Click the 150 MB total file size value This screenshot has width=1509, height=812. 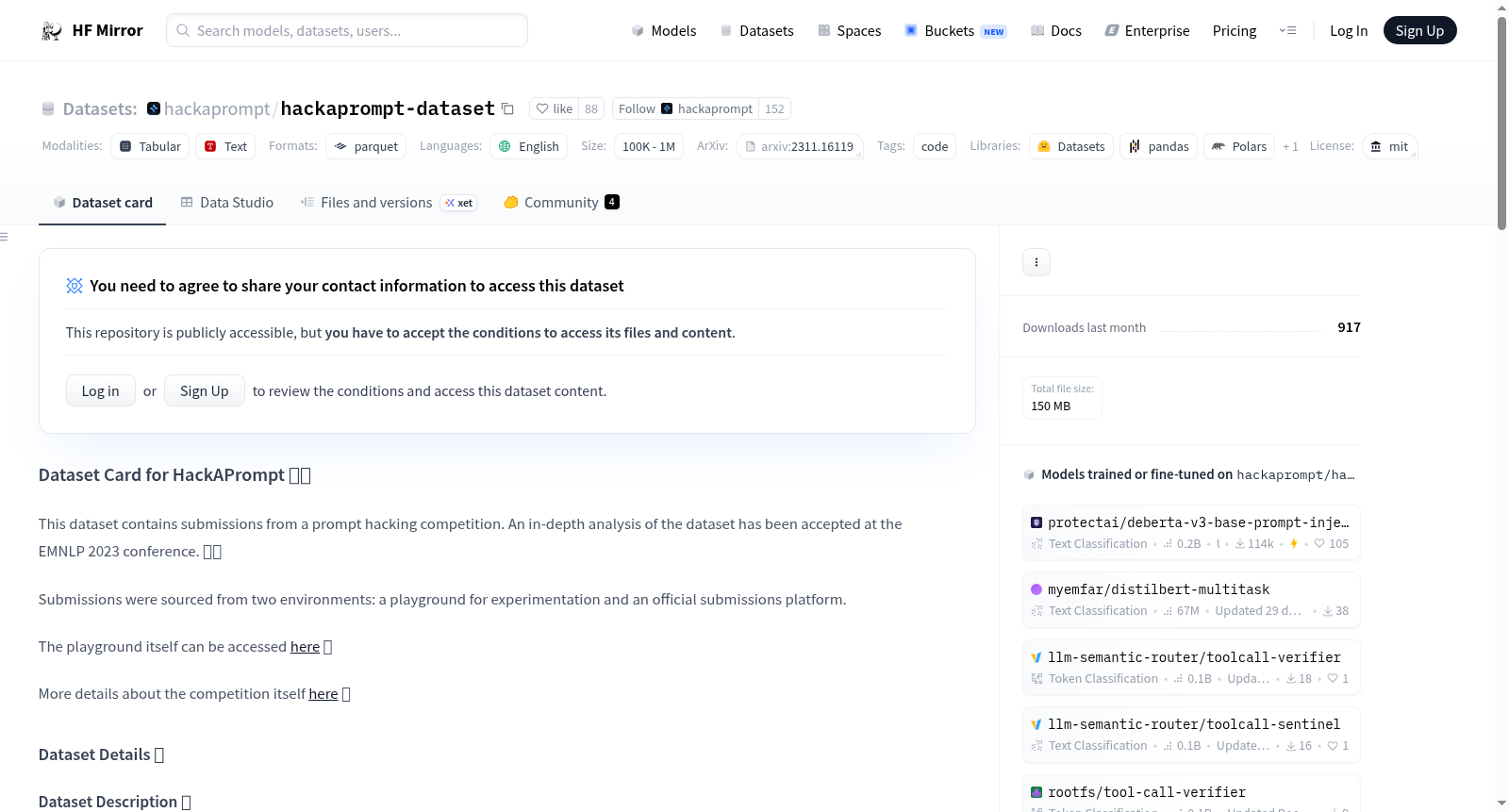[x=1051, y=406]
